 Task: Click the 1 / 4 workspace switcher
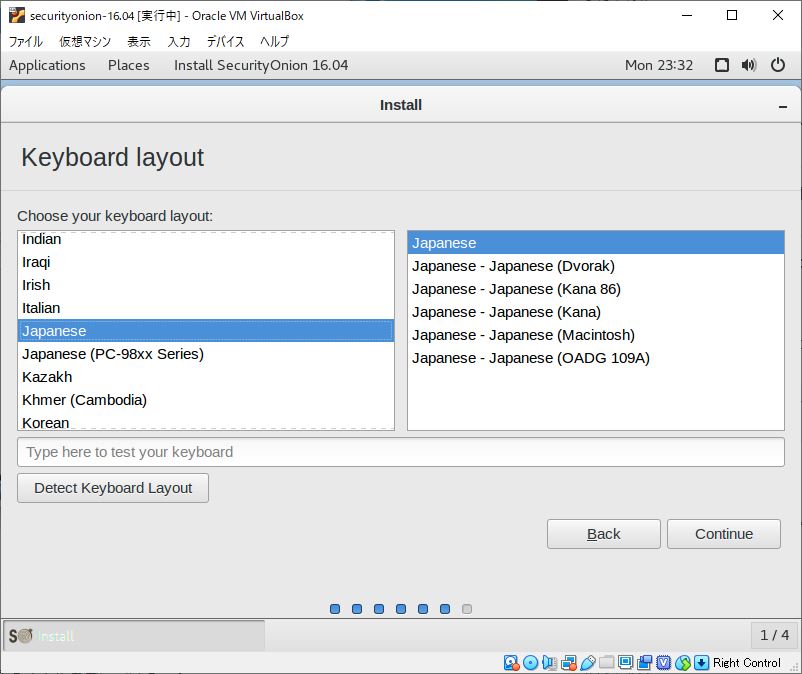[774, 635]
